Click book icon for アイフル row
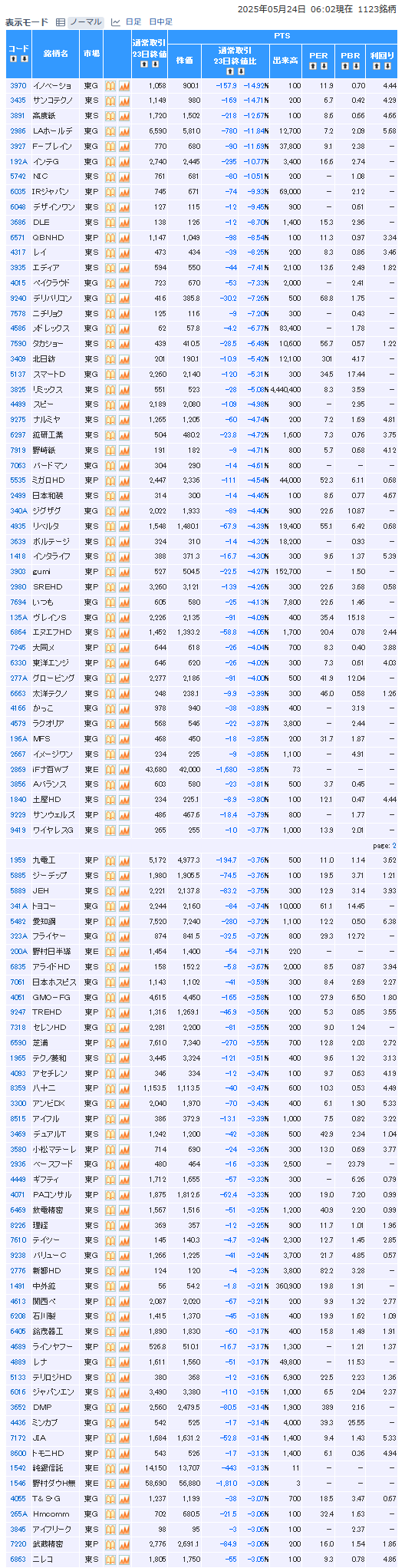 point(110,1118)
